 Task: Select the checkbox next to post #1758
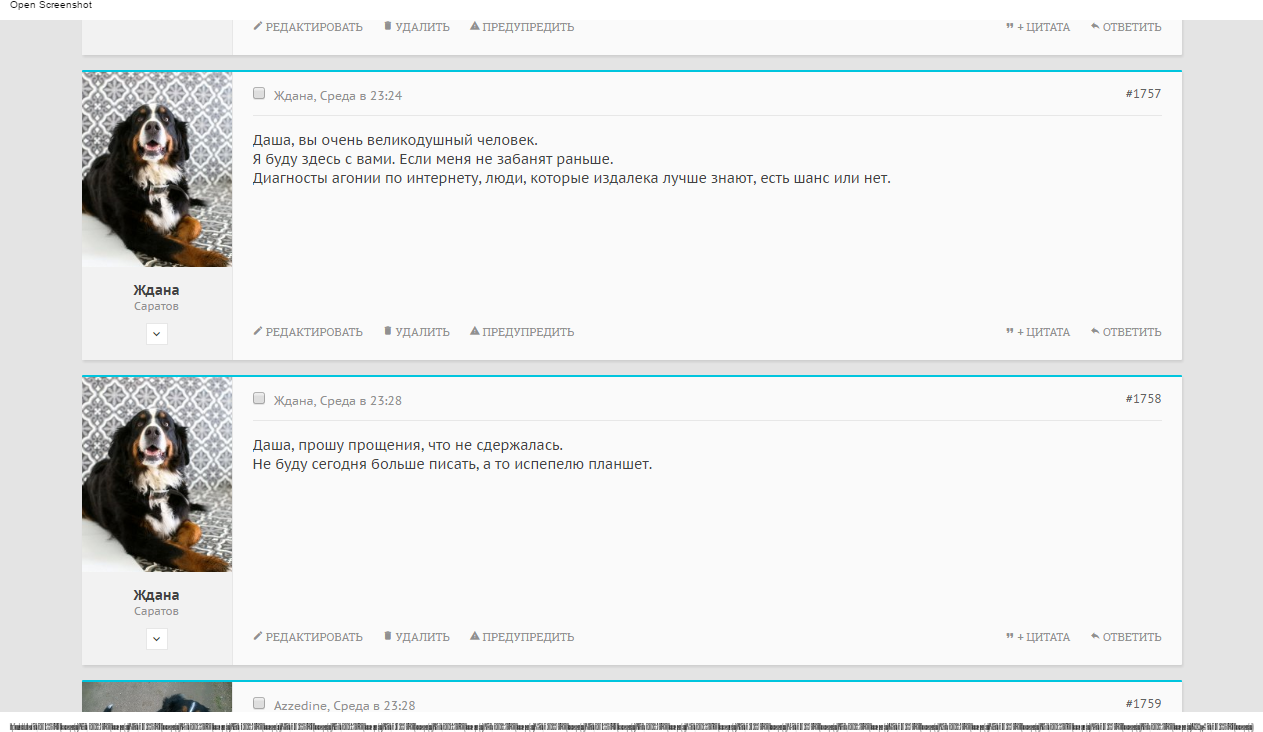pyautogui.click(x=259, y=399)
